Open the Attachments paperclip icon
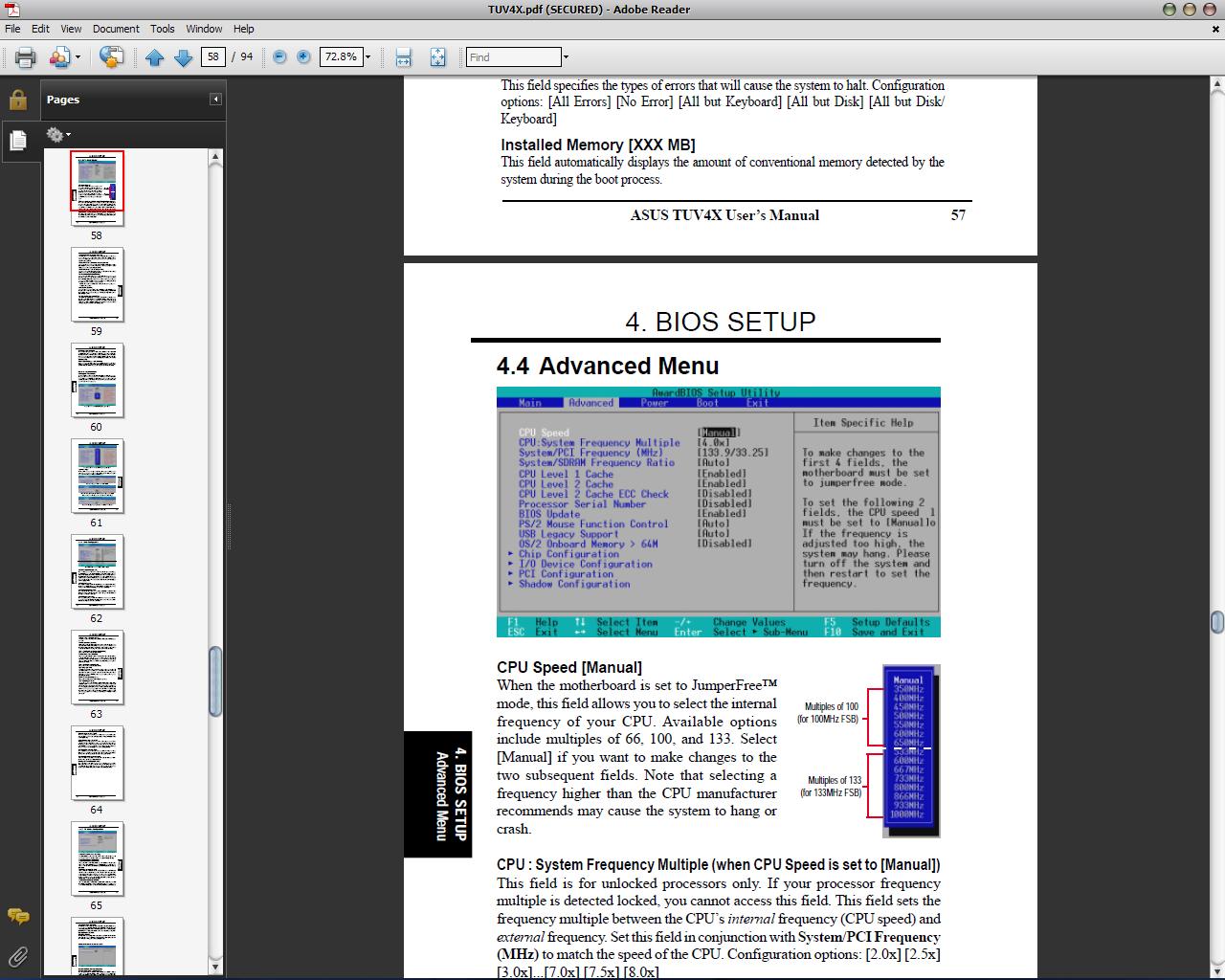 [x=17, y=956]
